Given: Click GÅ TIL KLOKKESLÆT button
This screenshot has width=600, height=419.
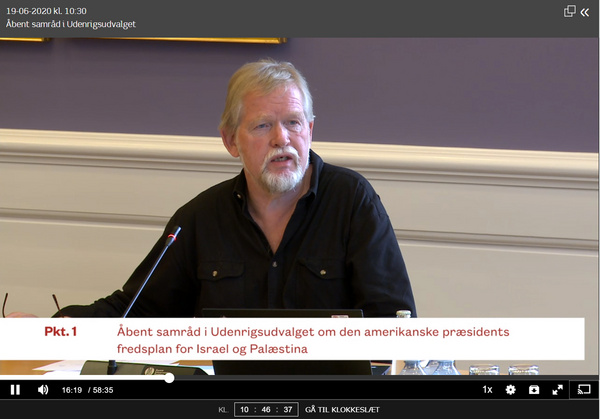Looking at the screenshot, I should 342,409.
